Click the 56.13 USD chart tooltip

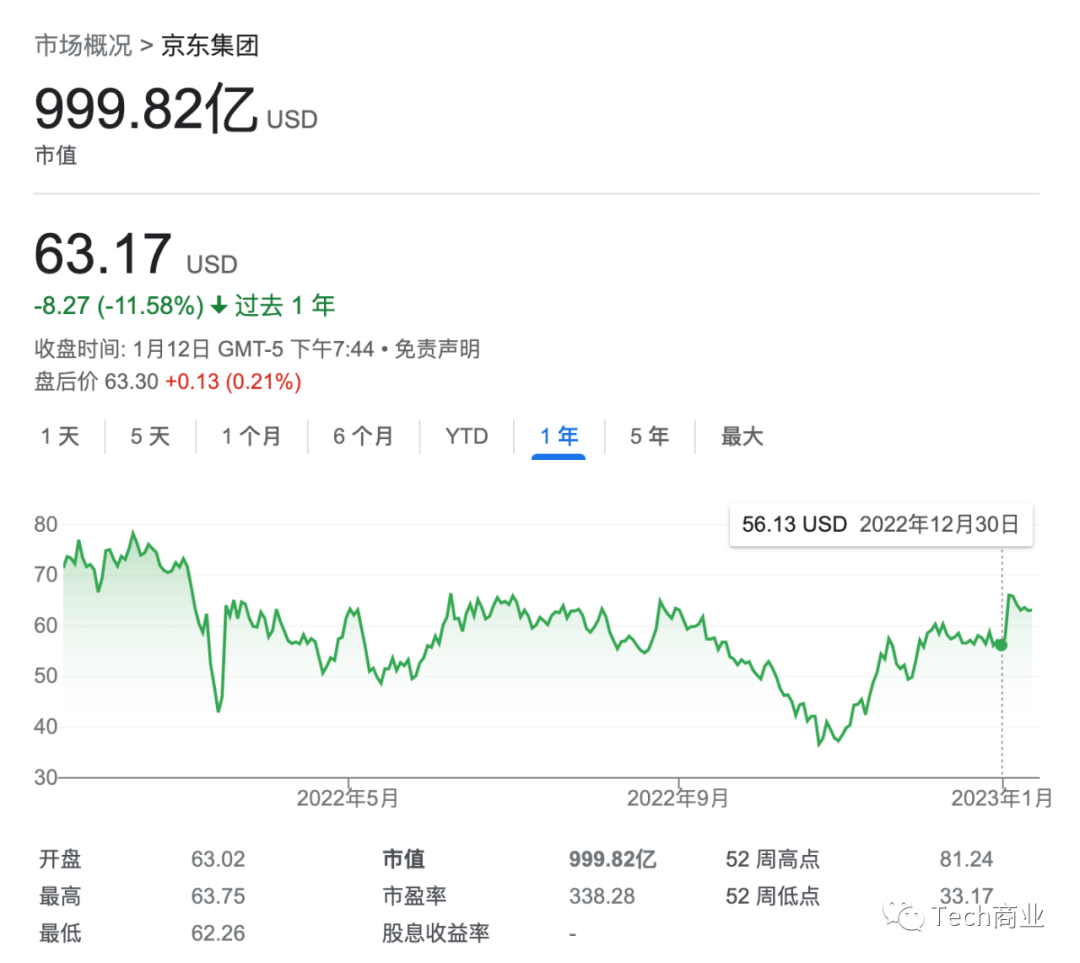(x=880, y=525)
